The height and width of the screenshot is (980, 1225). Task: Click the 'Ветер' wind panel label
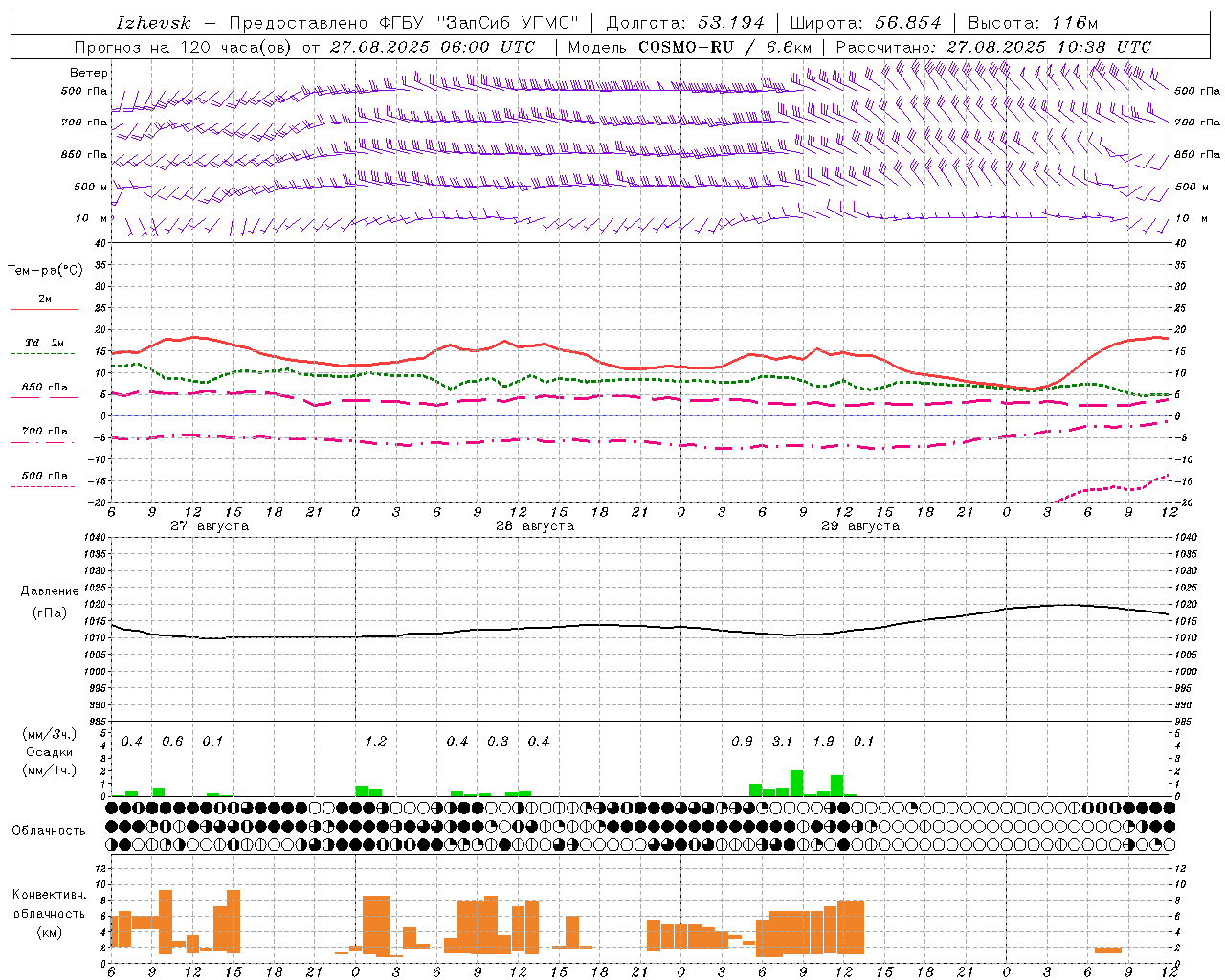pyautogui.click(x=89, y=73)
